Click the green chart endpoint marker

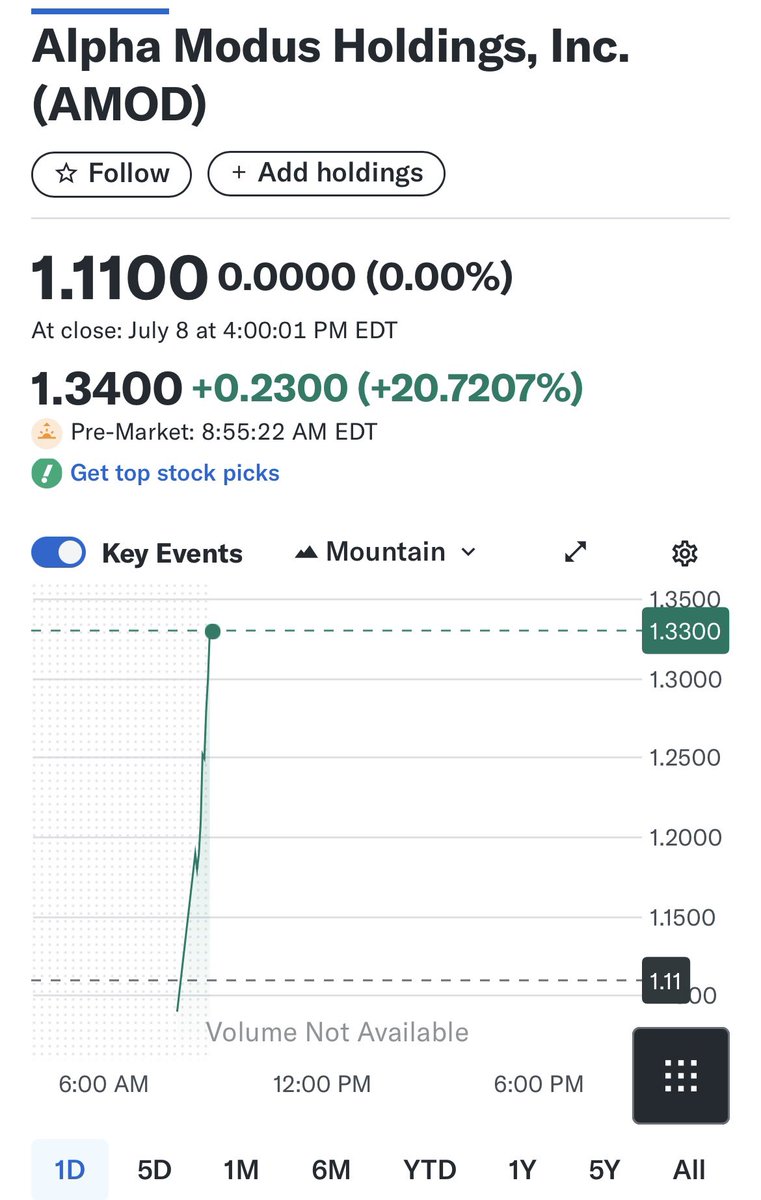click(212, 631)
